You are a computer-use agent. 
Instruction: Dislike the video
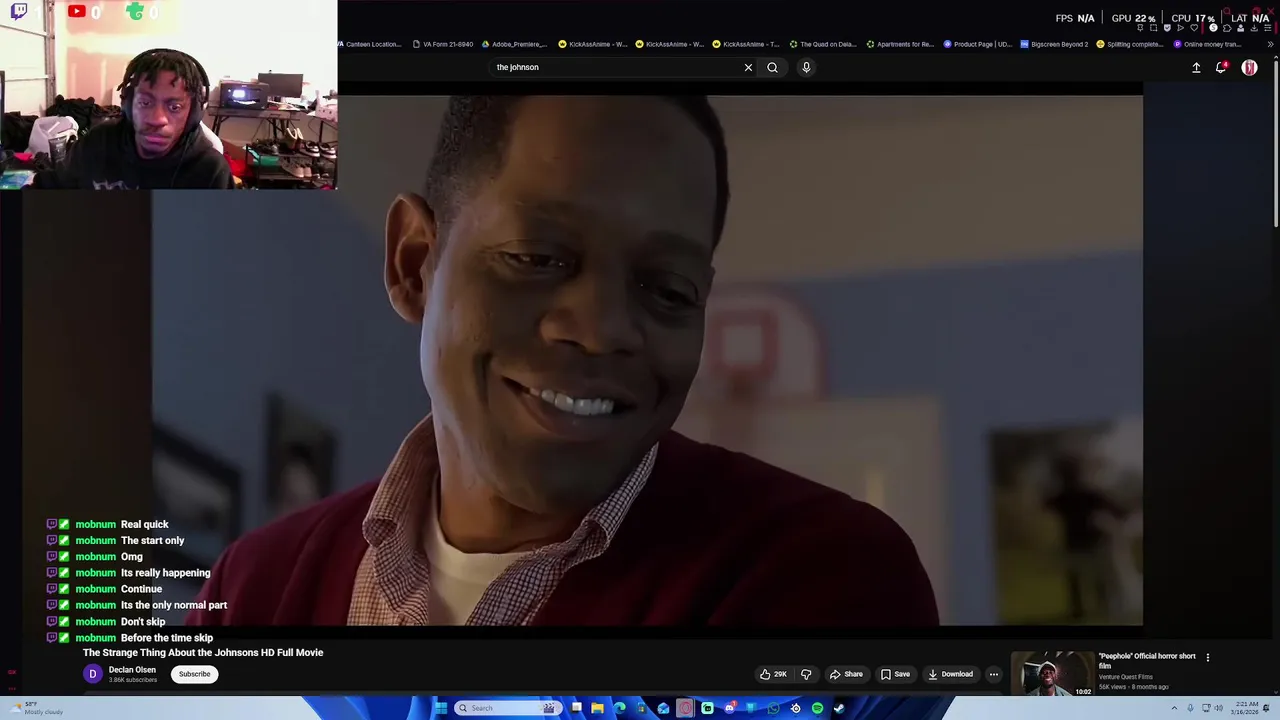click(x=806, y=674)
